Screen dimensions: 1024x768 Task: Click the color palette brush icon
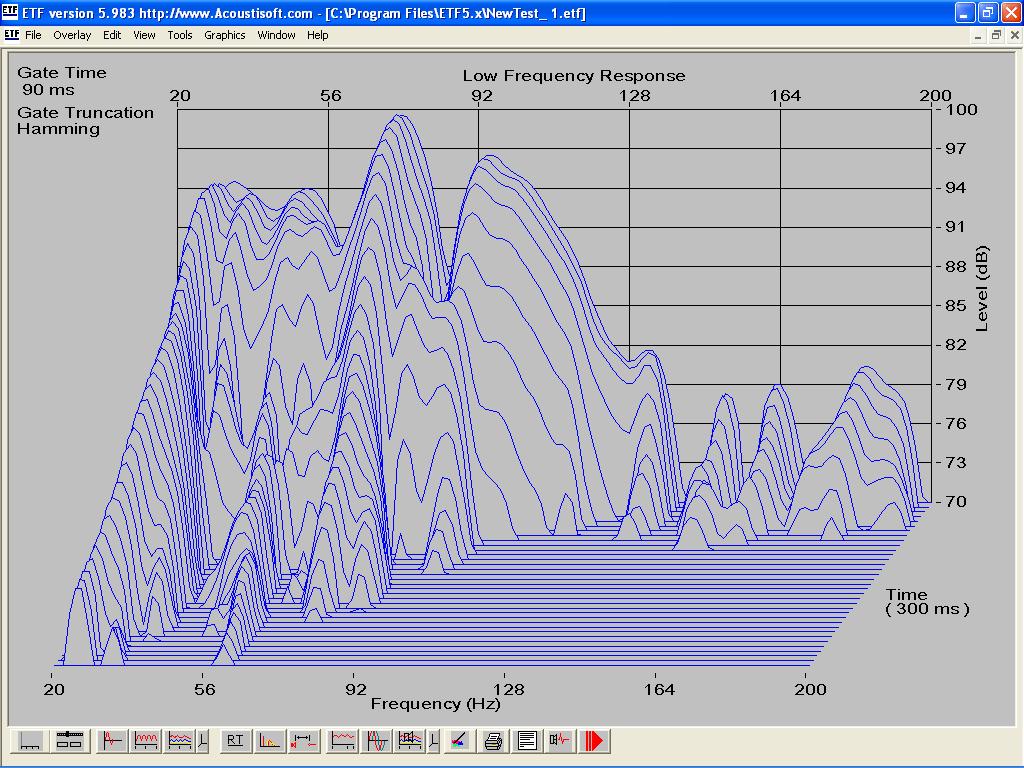[x=458, y=741]
